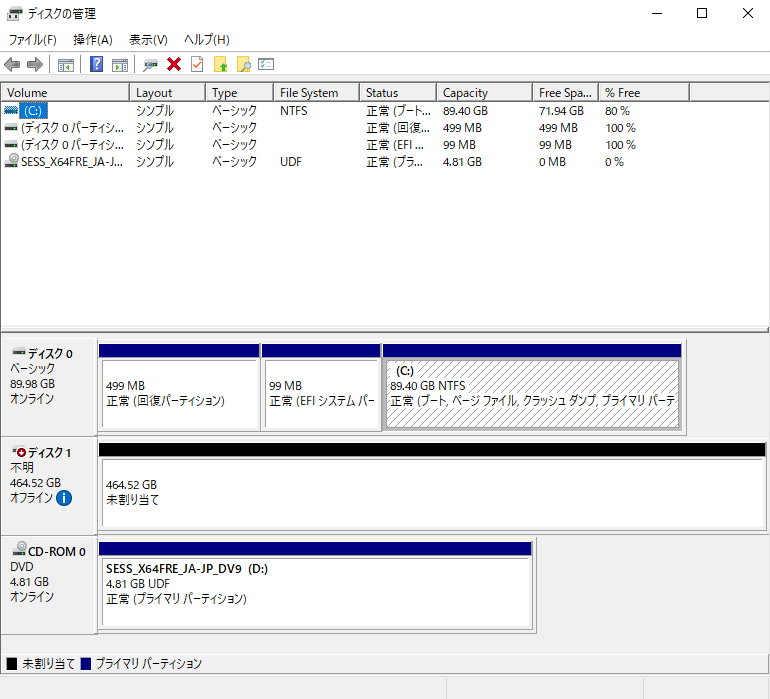Click the Disk Management title bar app icon

[14, 13]
